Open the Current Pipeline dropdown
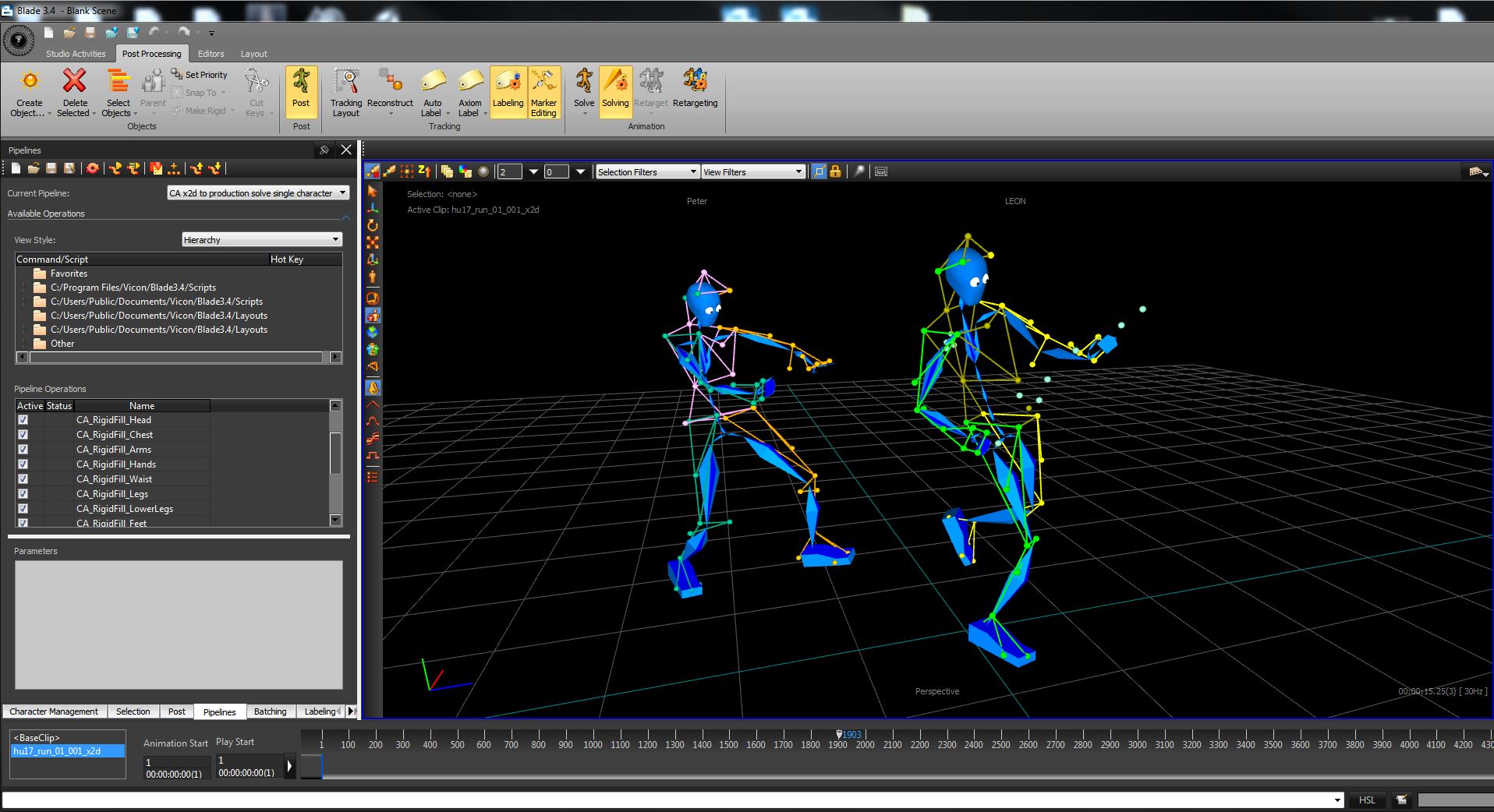The width and height of the screenshot is (1494, 812). click(258, 193)
